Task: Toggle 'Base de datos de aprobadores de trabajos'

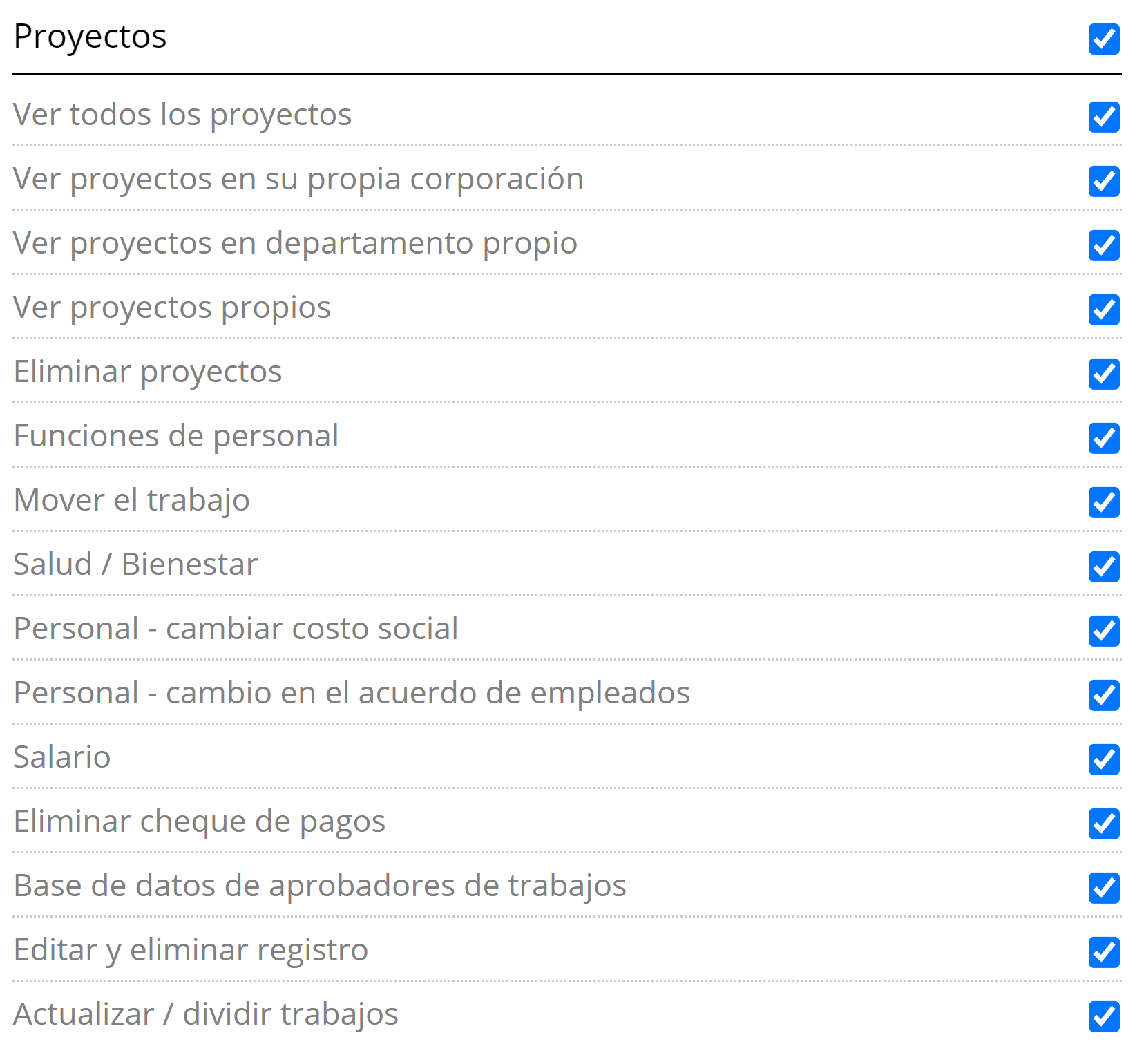Action: (1103, 888)
